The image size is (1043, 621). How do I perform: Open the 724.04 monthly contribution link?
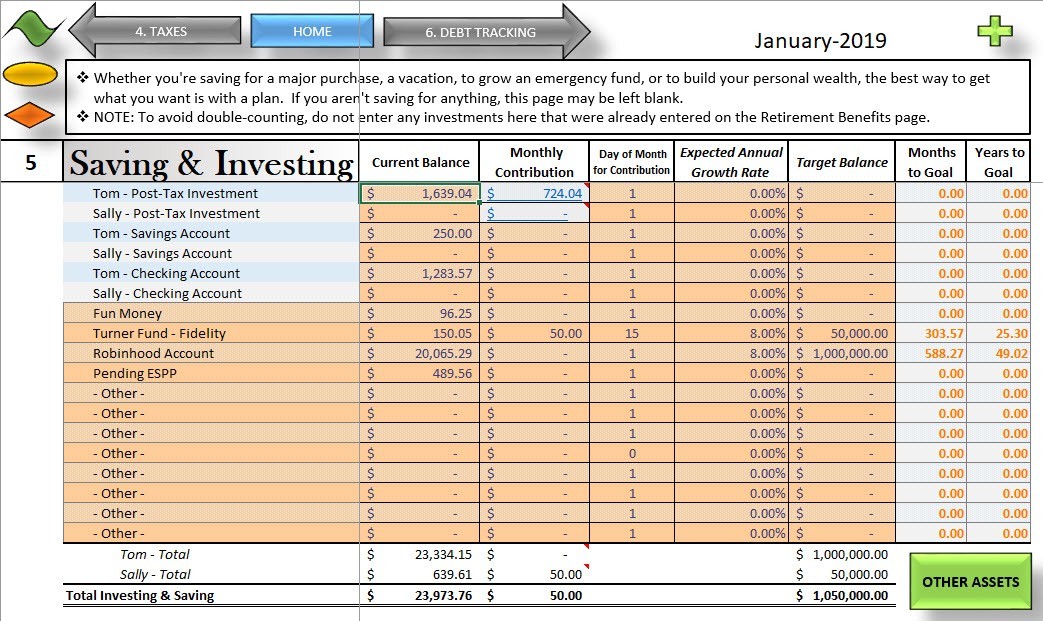[x=534, y=193]
